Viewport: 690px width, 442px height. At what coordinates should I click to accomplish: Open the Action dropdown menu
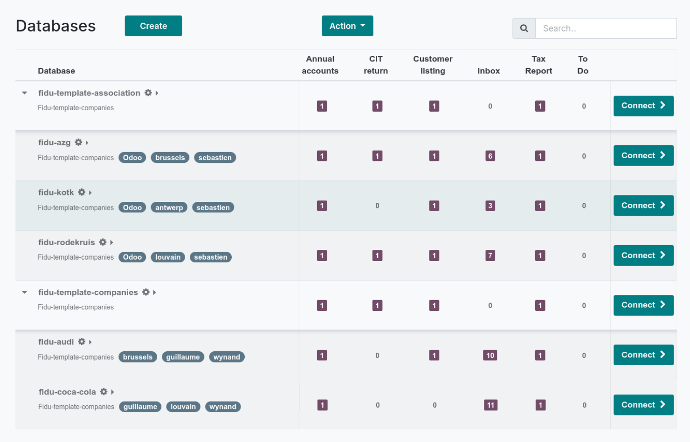point(347,26)
